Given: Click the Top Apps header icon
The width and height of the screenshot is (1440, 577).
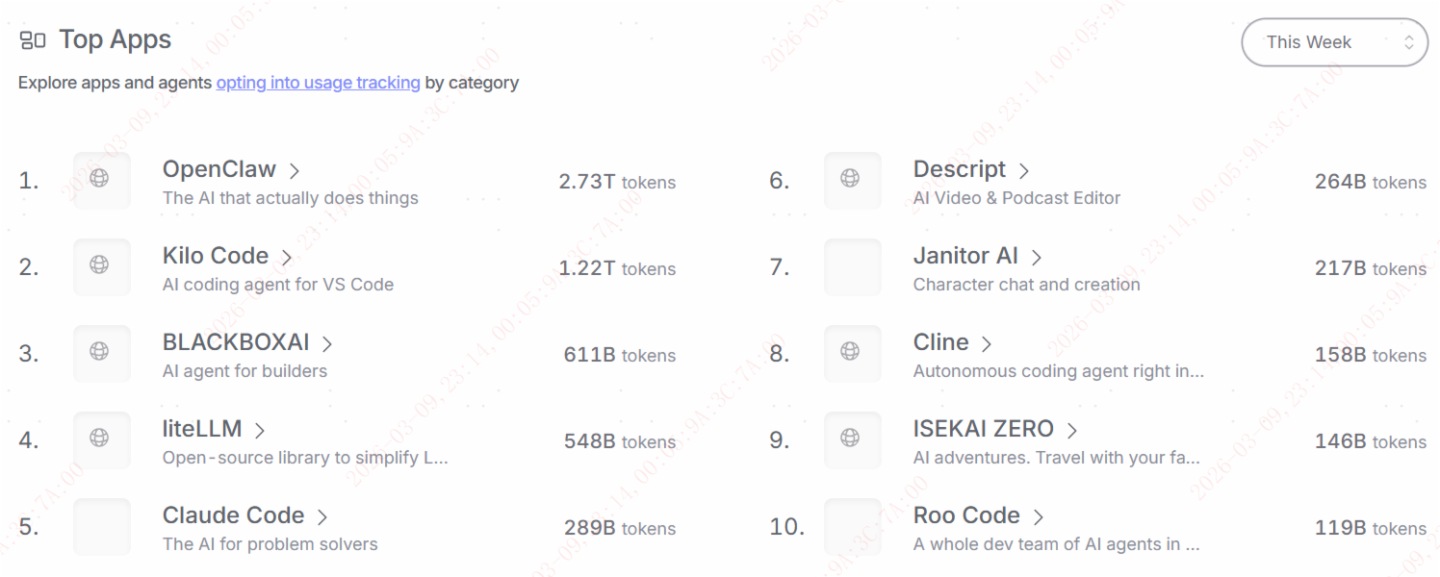Looking at the screenshot, I should click(x=32, y=41).
